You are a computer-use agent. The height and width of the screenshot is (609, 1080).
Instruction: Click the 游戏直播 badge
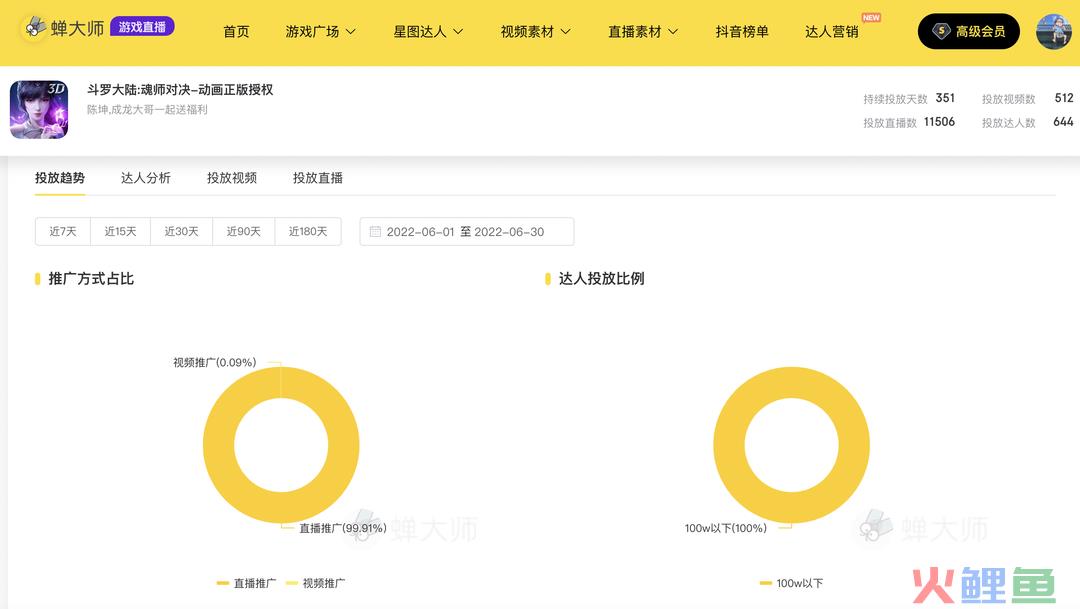coord(142,27)
